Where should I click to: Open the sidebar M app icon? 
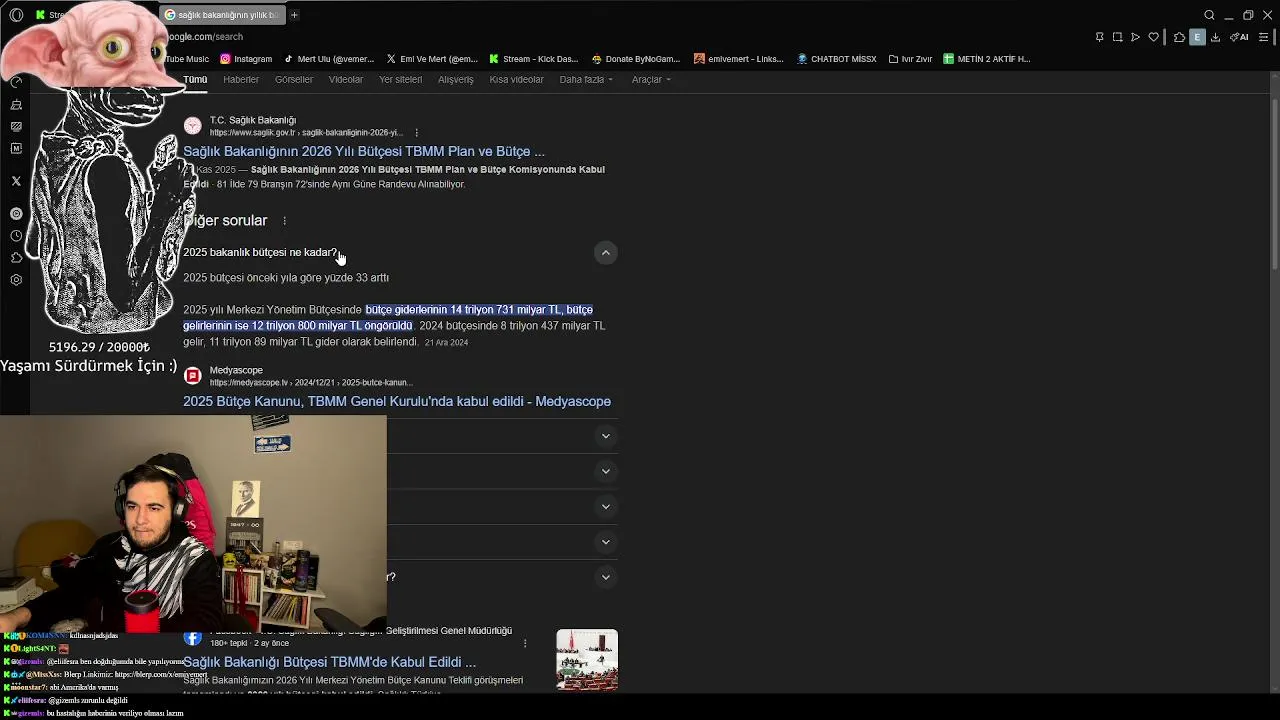pos(16,148)
